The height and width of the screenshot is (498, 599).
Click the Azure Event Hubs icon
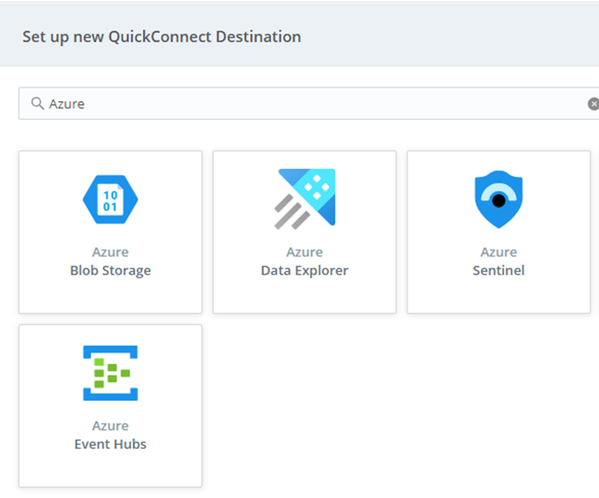[110, 373]
